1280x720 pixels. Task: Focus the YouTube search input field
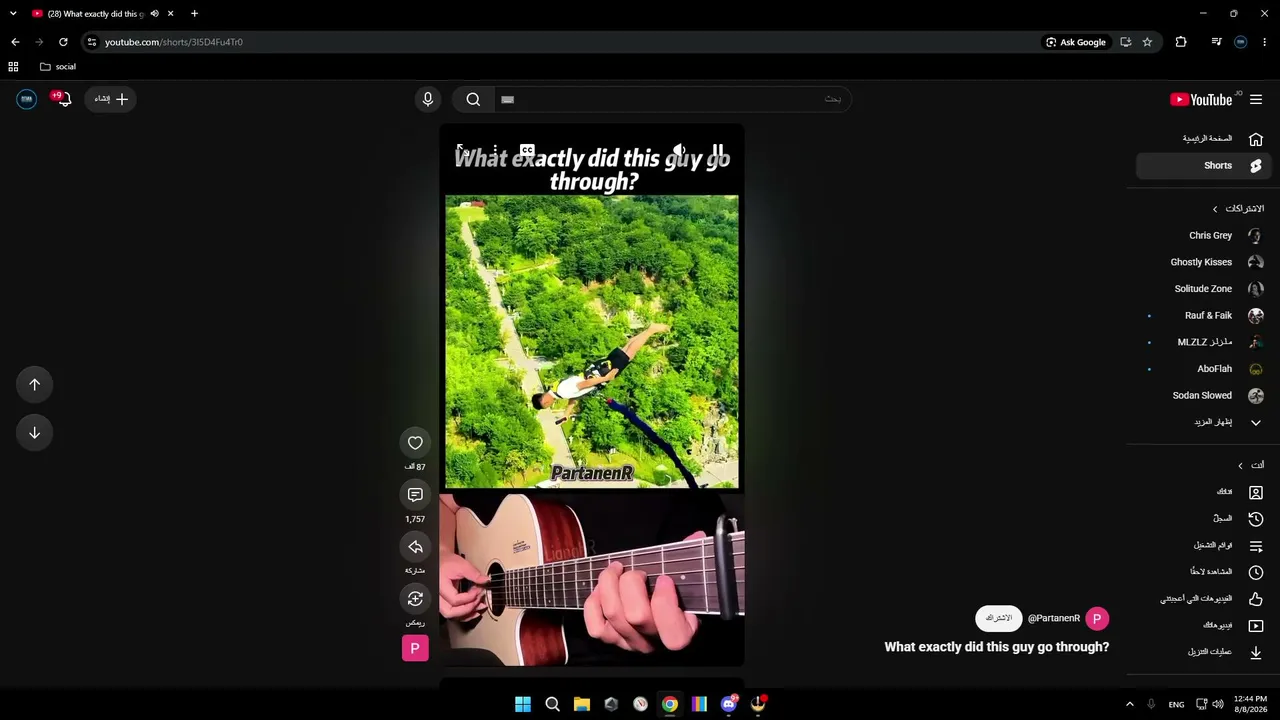(x=672, y=99)
